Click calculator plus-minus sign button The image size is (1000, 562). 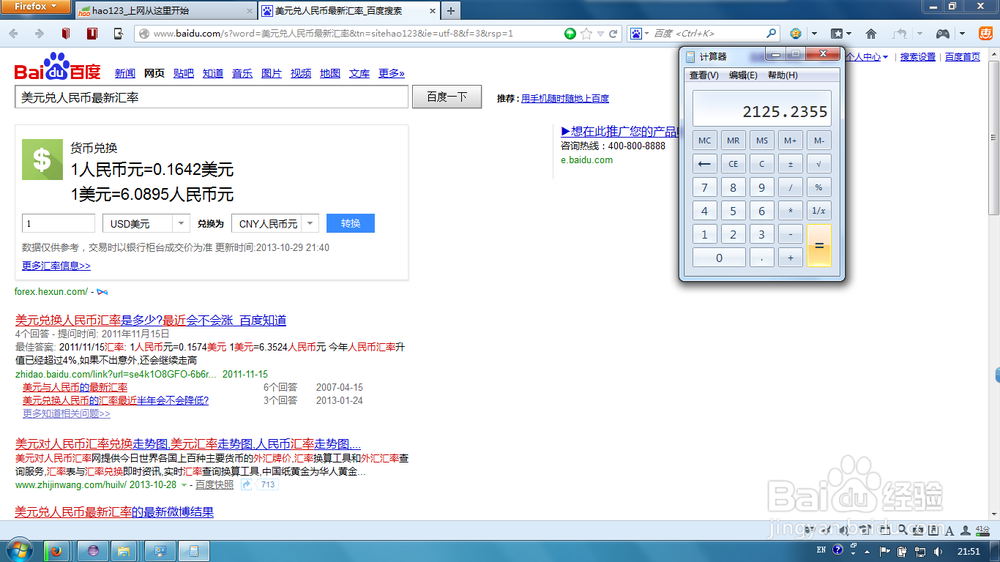(790, 164)
